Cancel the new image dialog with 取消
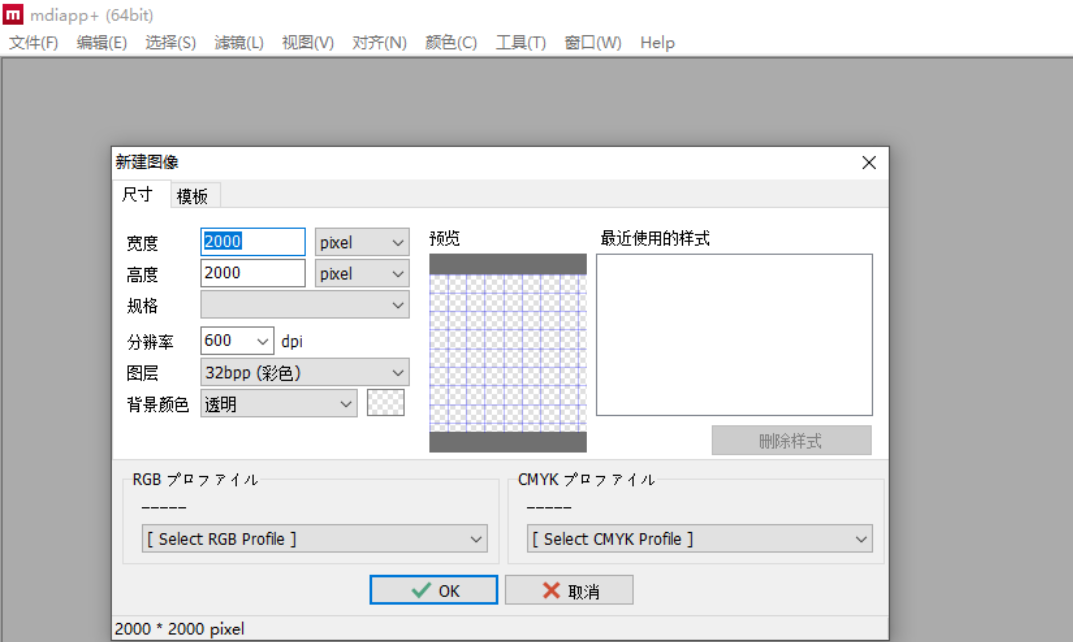This screenshot has width=1073, height=642. point(568,589)
